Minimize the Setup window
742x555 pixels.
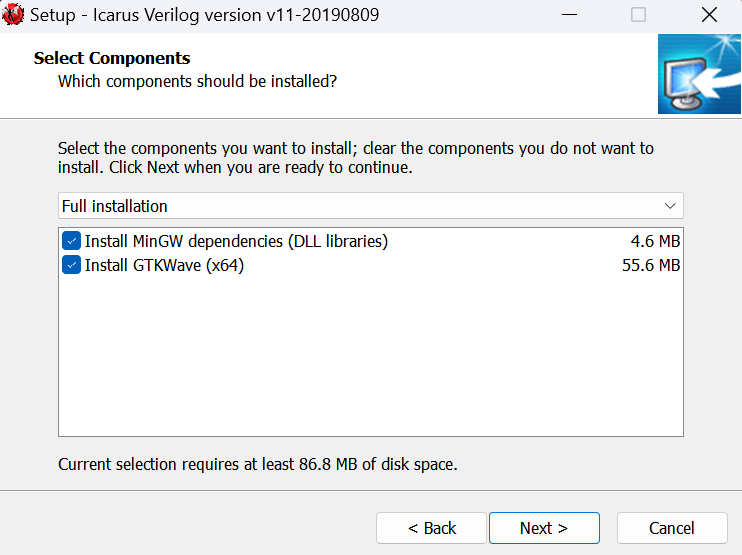[x=568, y=16]
